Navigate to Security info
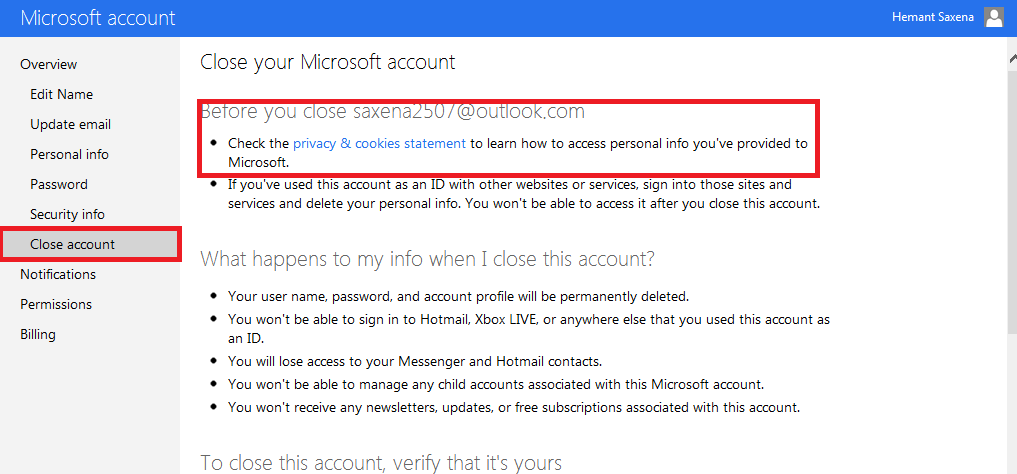 tap(67, 214)
